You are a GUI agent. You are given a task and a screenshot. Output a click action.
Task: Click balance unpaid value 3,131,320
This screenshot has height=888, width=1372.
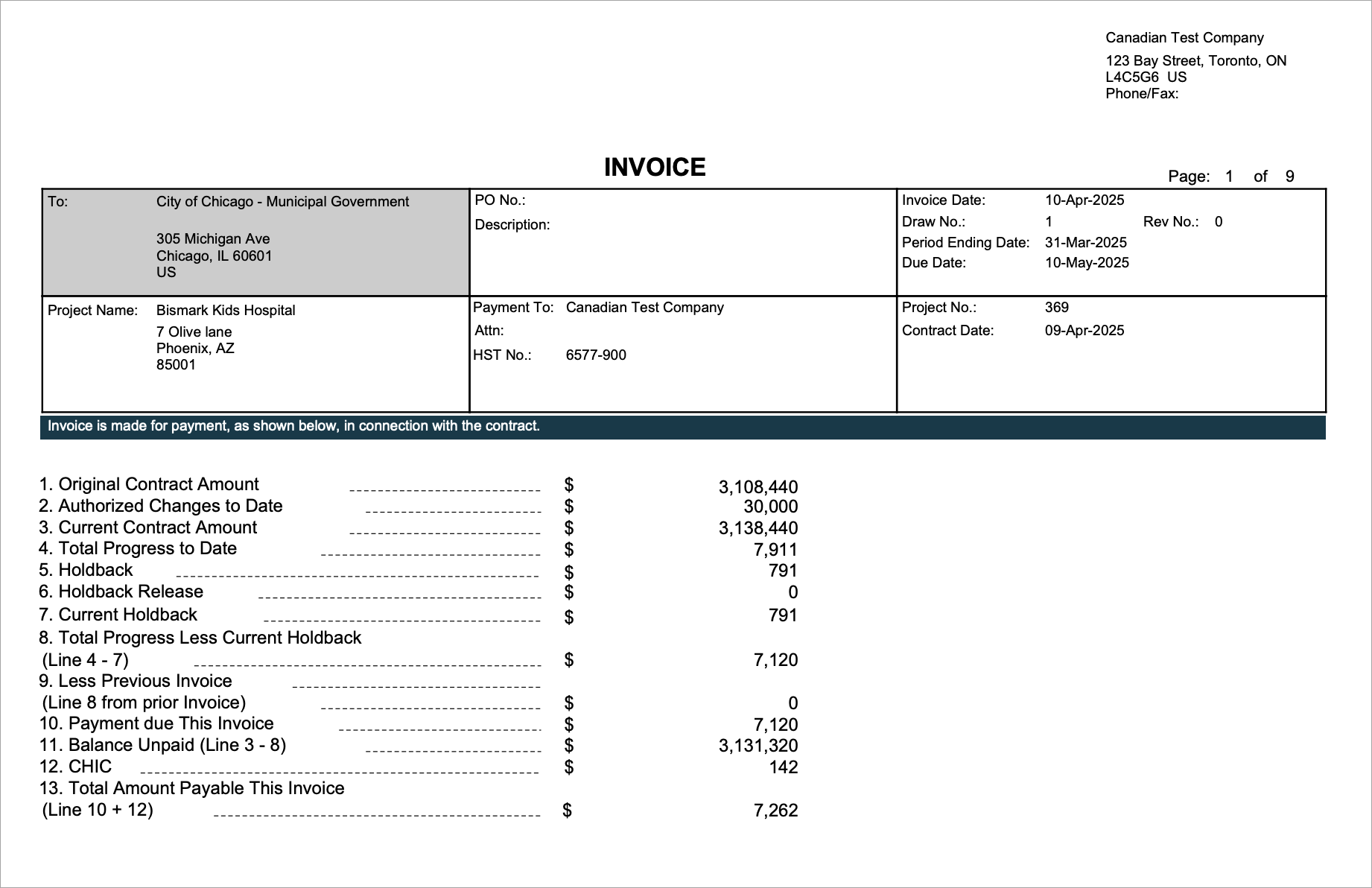pos(758,746)
